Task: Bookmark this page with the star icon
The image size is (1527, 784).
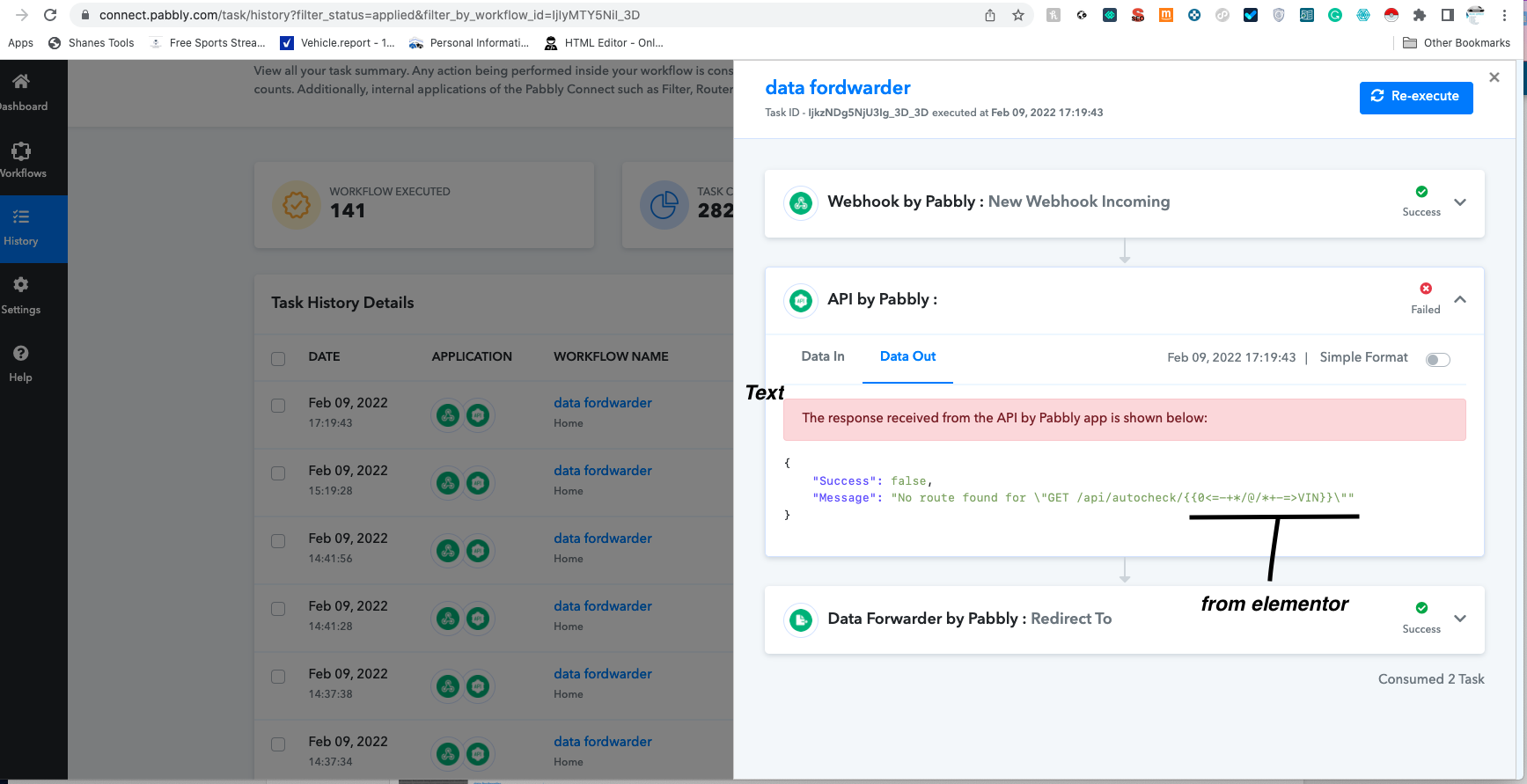Action: [1018, 15]
